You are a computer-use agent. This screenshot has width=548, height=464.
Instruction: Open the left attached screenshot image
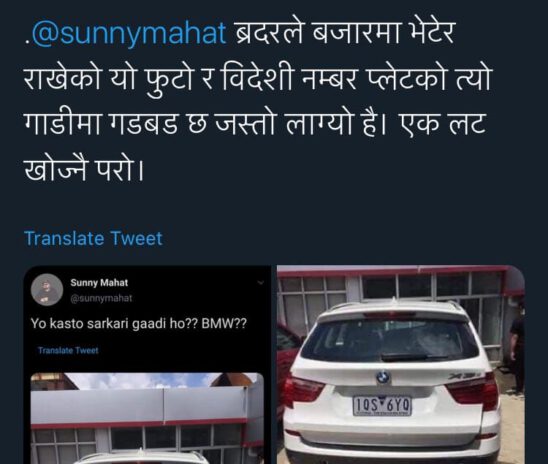147,365
